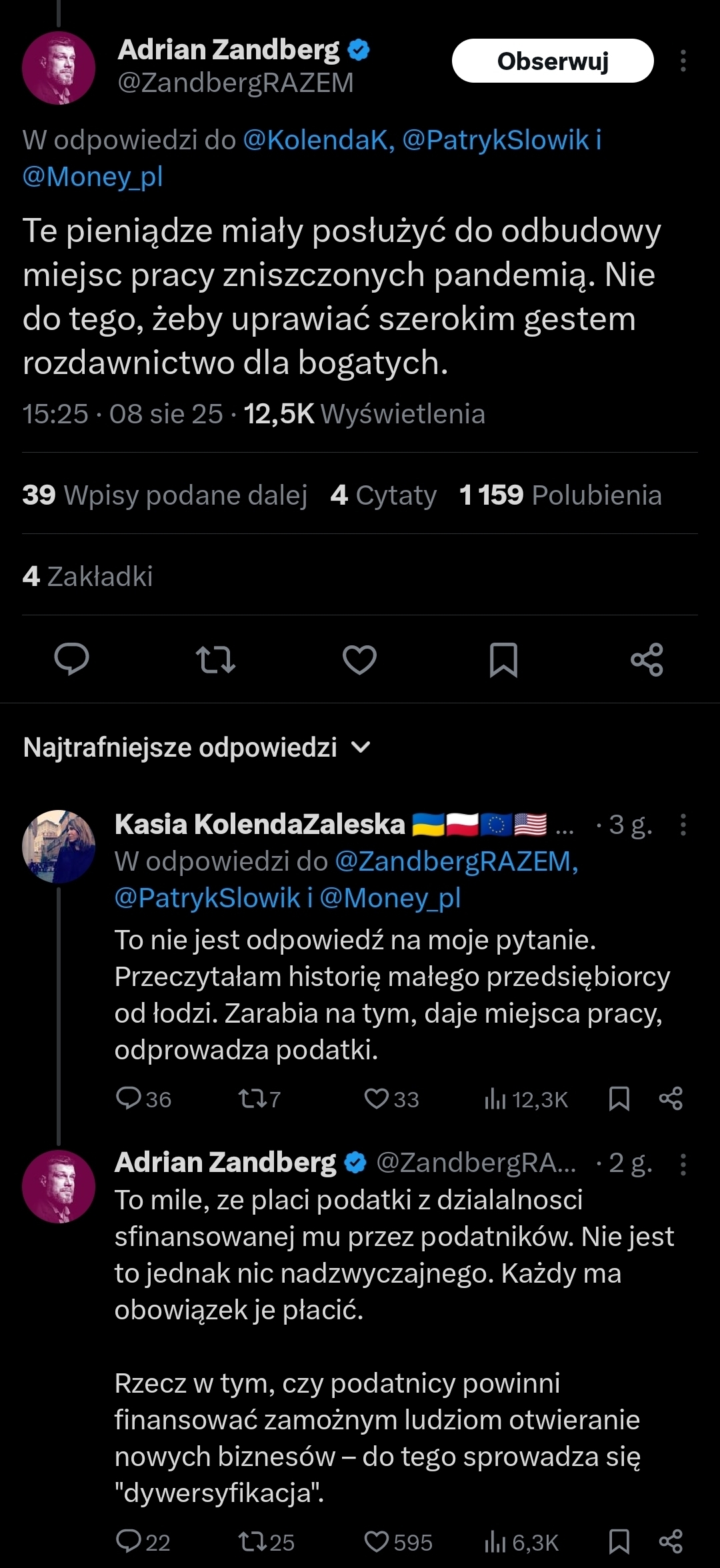Share Zandberg's reply about dywersyfikacja
This screenshot has width=720, height=1568.
[671, 1542]
